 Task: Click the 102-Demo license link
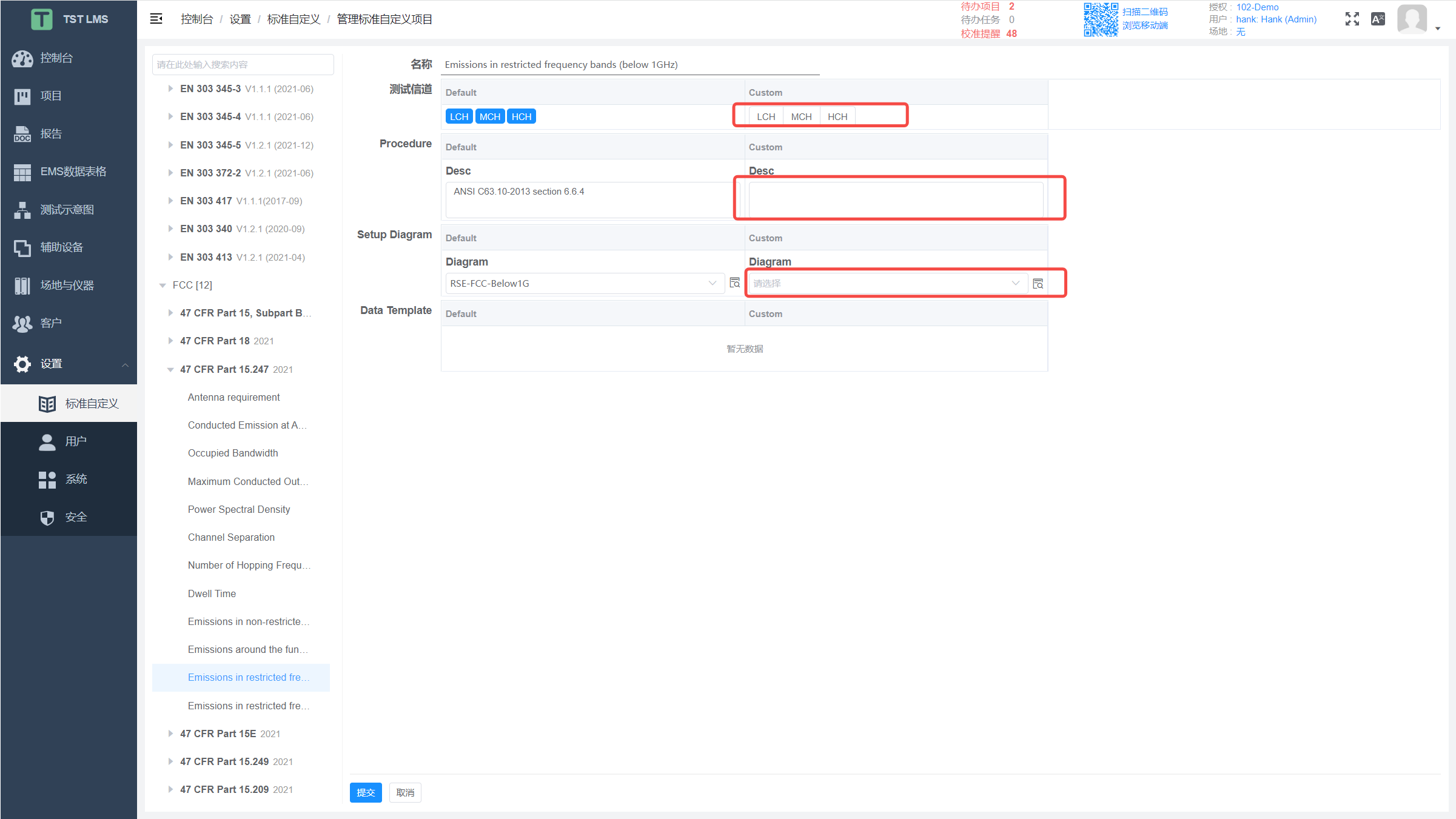click(x=1257, y=7)
